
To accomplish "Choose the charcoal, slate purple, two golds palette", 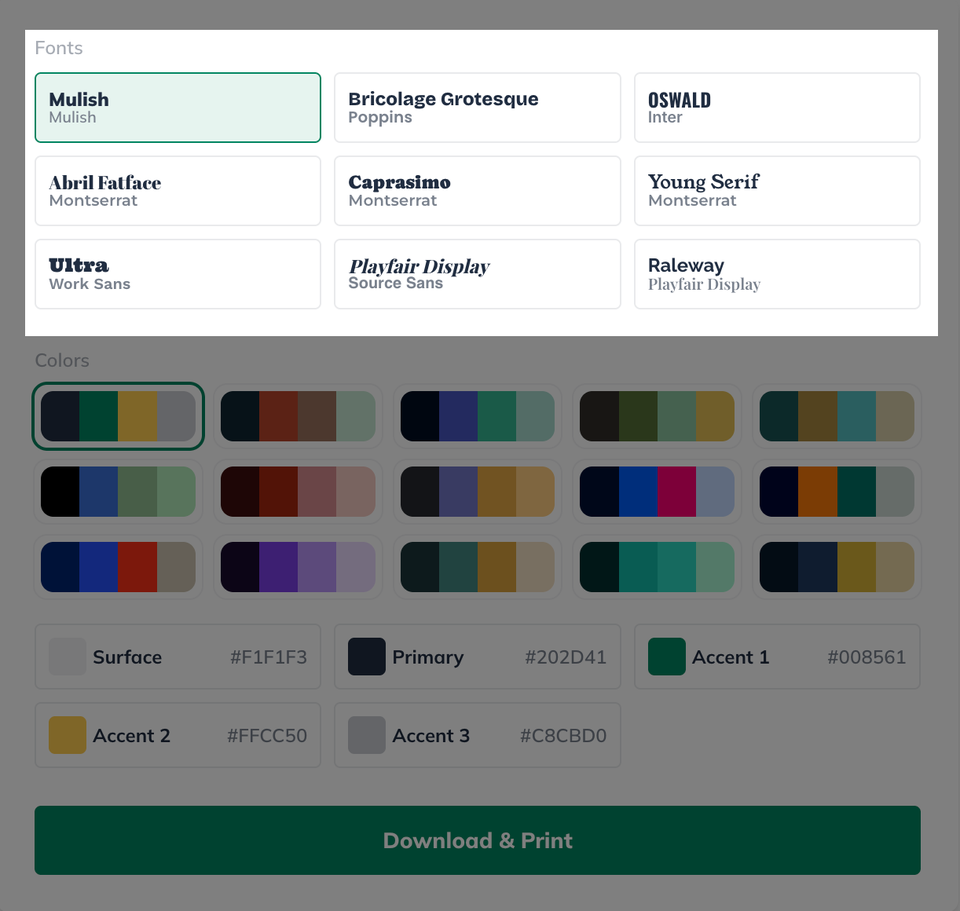I will click(478, 492).
